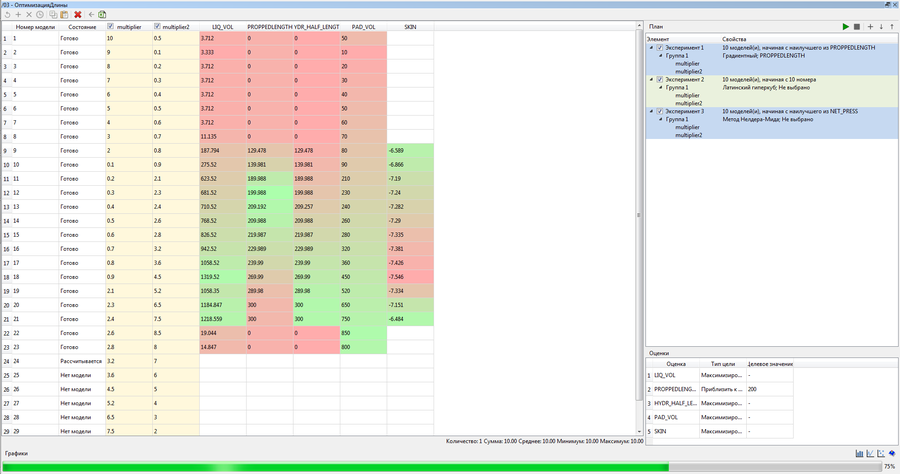Toggle the multiplier2 column checkbox

pyautogui.click(x=158, y=27)
